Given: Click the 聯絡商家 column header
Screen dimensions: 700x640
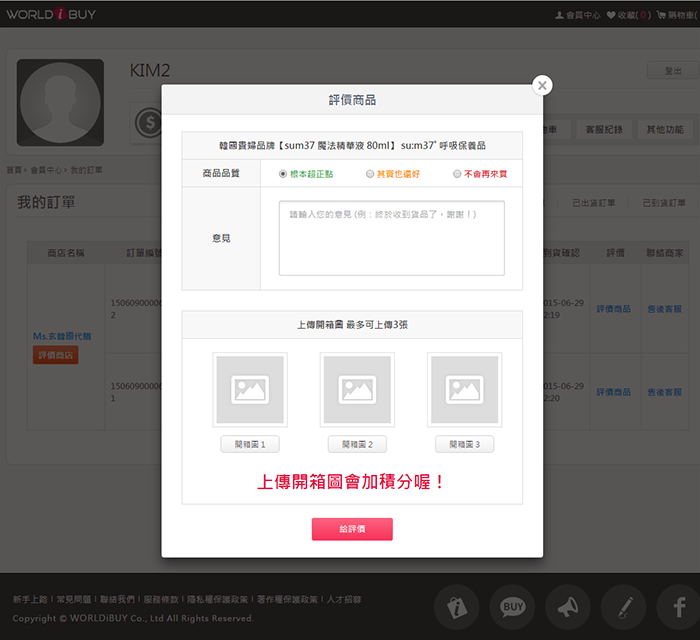Looking at the screenshot, I should [665, 253].
